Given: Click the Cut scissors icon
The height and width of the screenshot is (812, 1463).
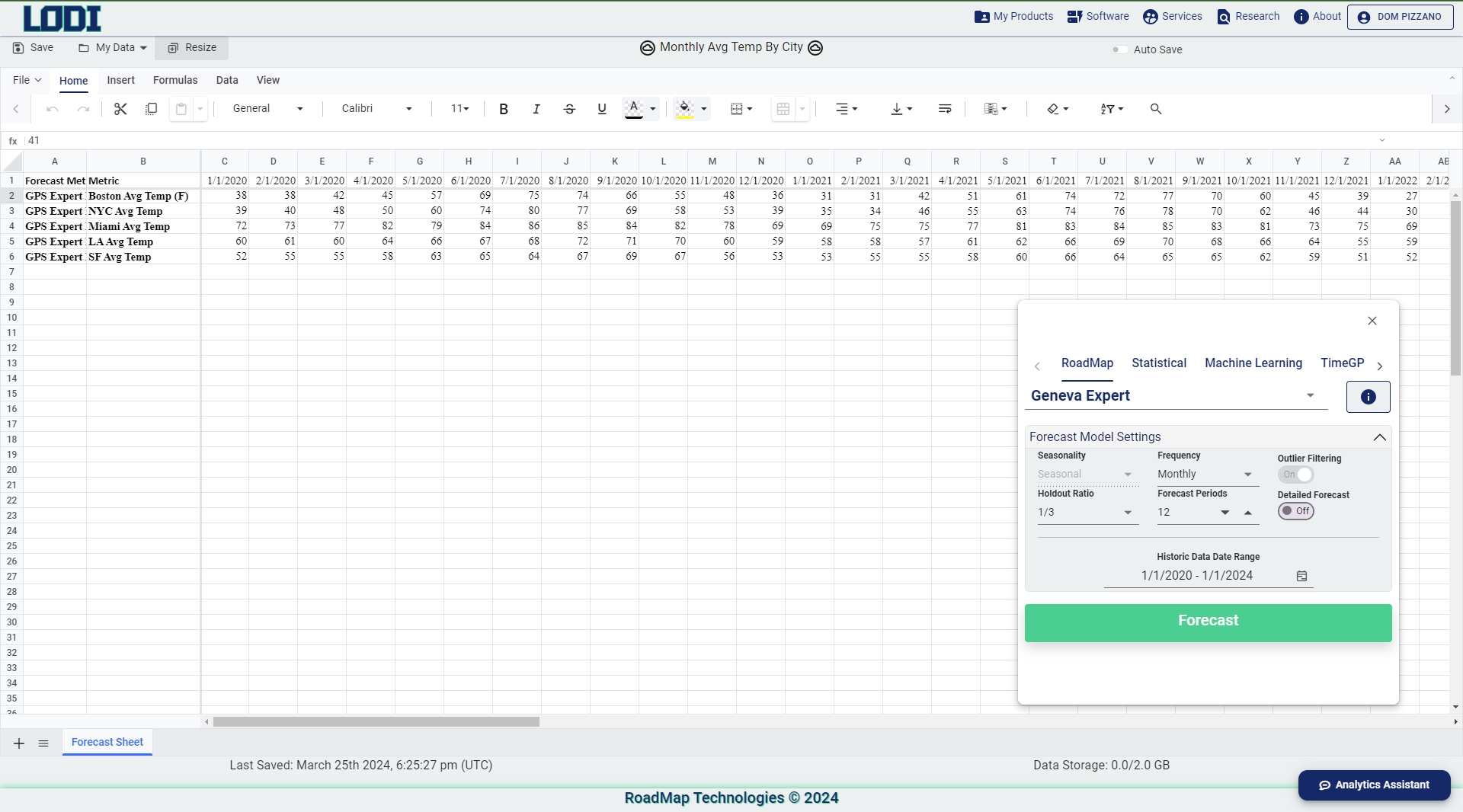Looking at the screenshot, I should click(120, 109).
